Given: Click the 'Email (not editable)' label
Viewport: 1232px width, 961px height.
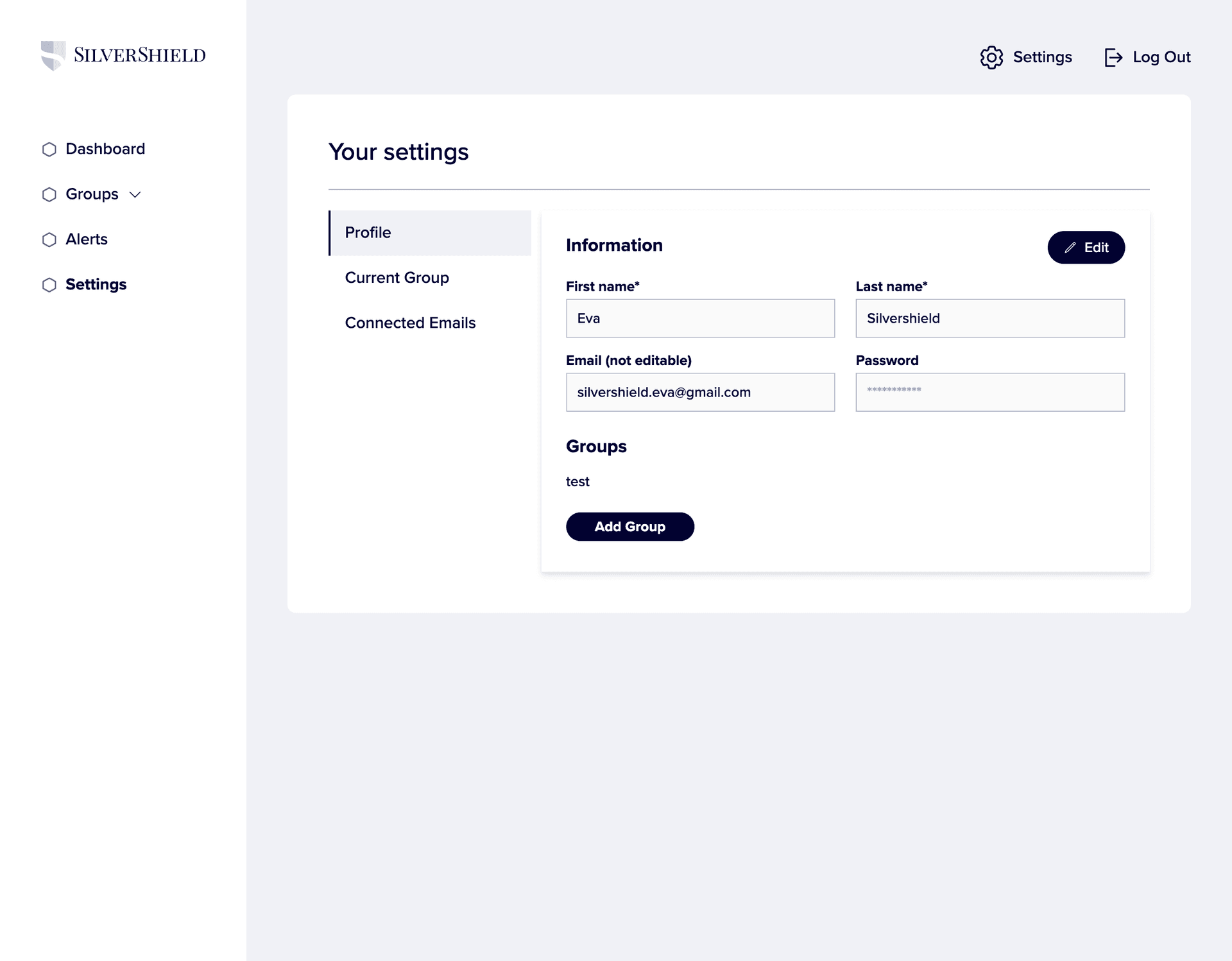Looking at the screenshot, I should coord(629,361).
